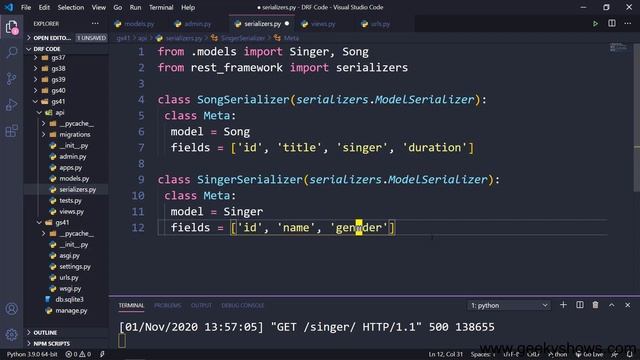Open the Run and Debug view

[12, 104]
